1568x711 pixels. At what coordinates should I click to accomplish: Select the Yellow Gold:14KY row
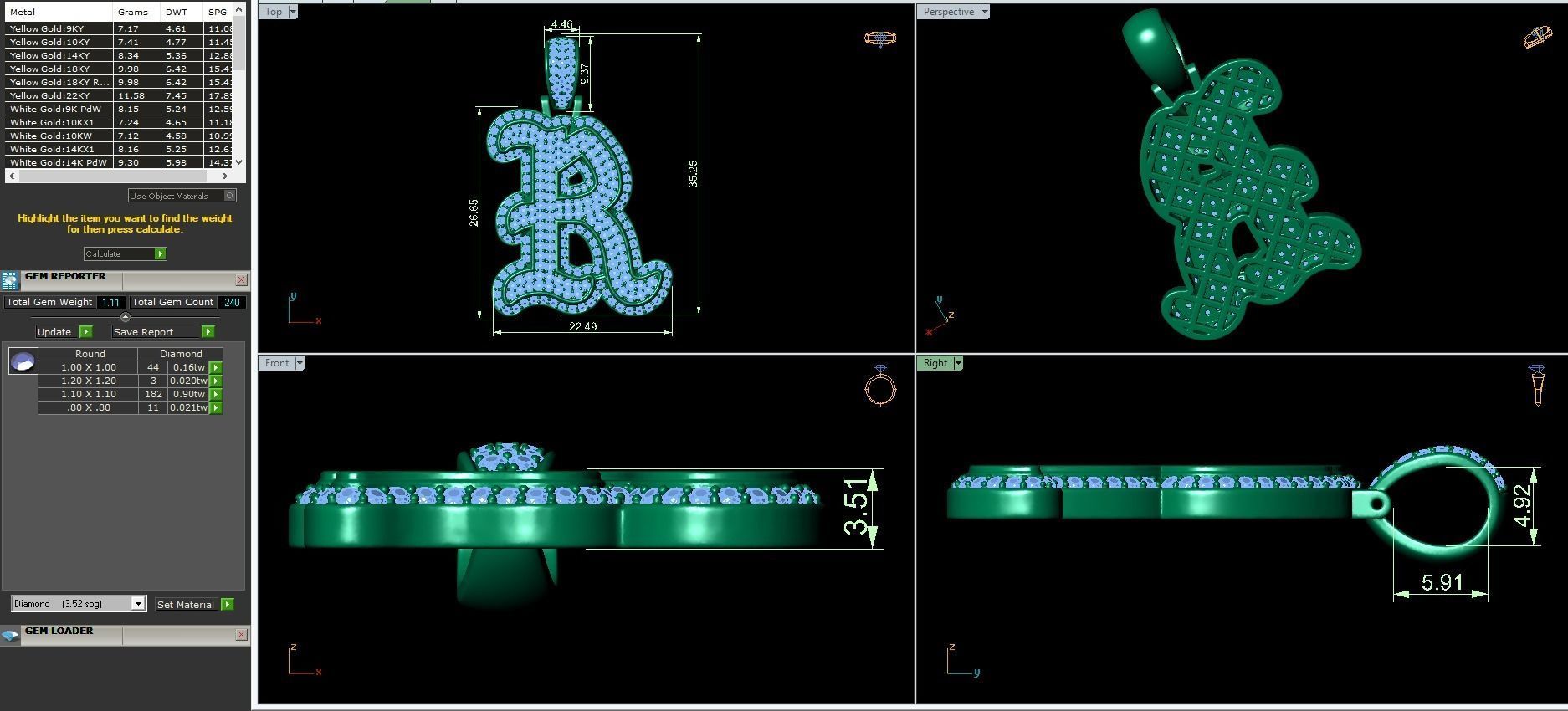pyautogui.click(x=119, y=55)
